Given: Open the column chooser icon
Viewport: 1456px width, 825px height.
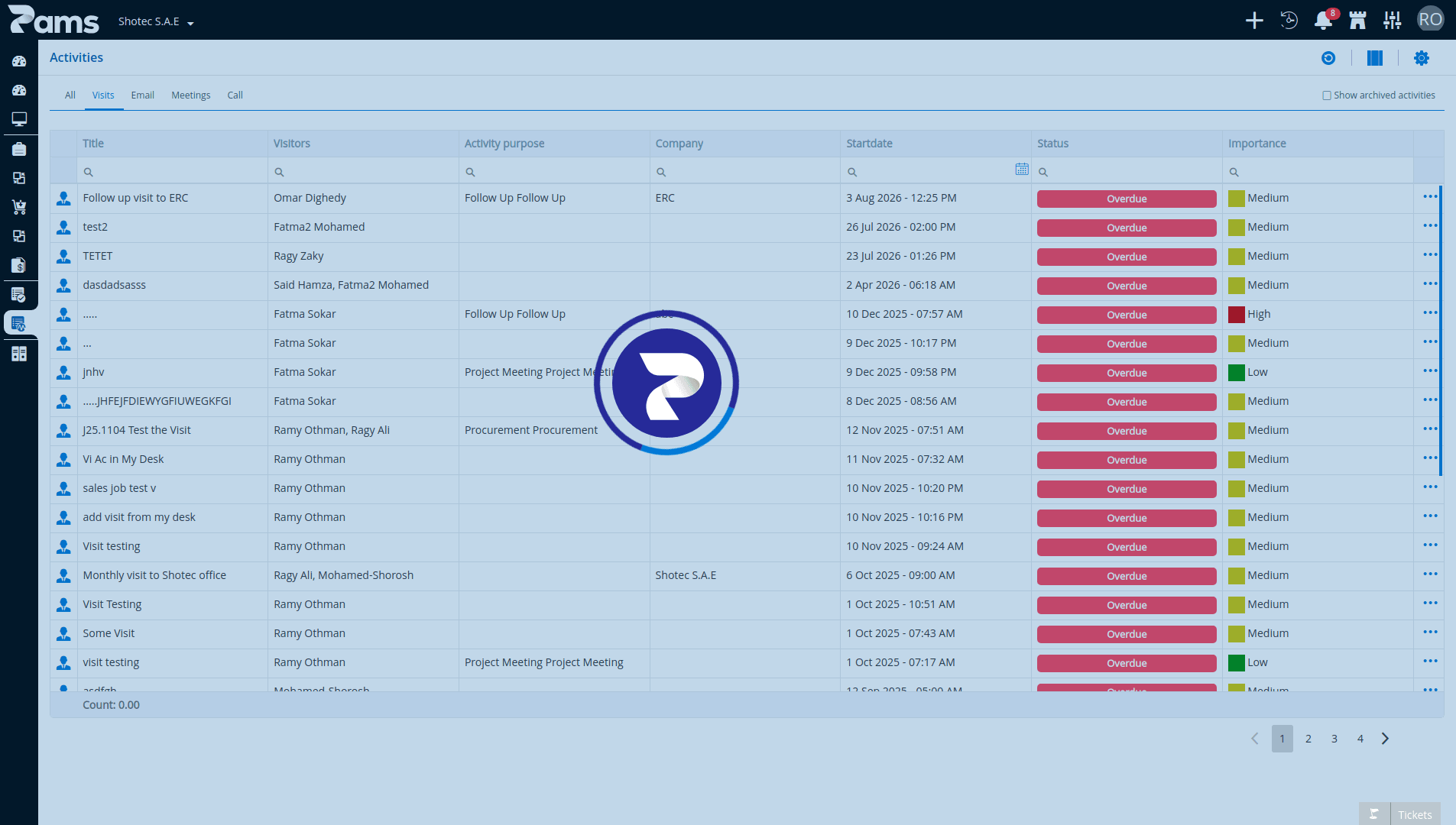Looking at the screenshot, I should pyautogui.click(x=1375, y=58).
